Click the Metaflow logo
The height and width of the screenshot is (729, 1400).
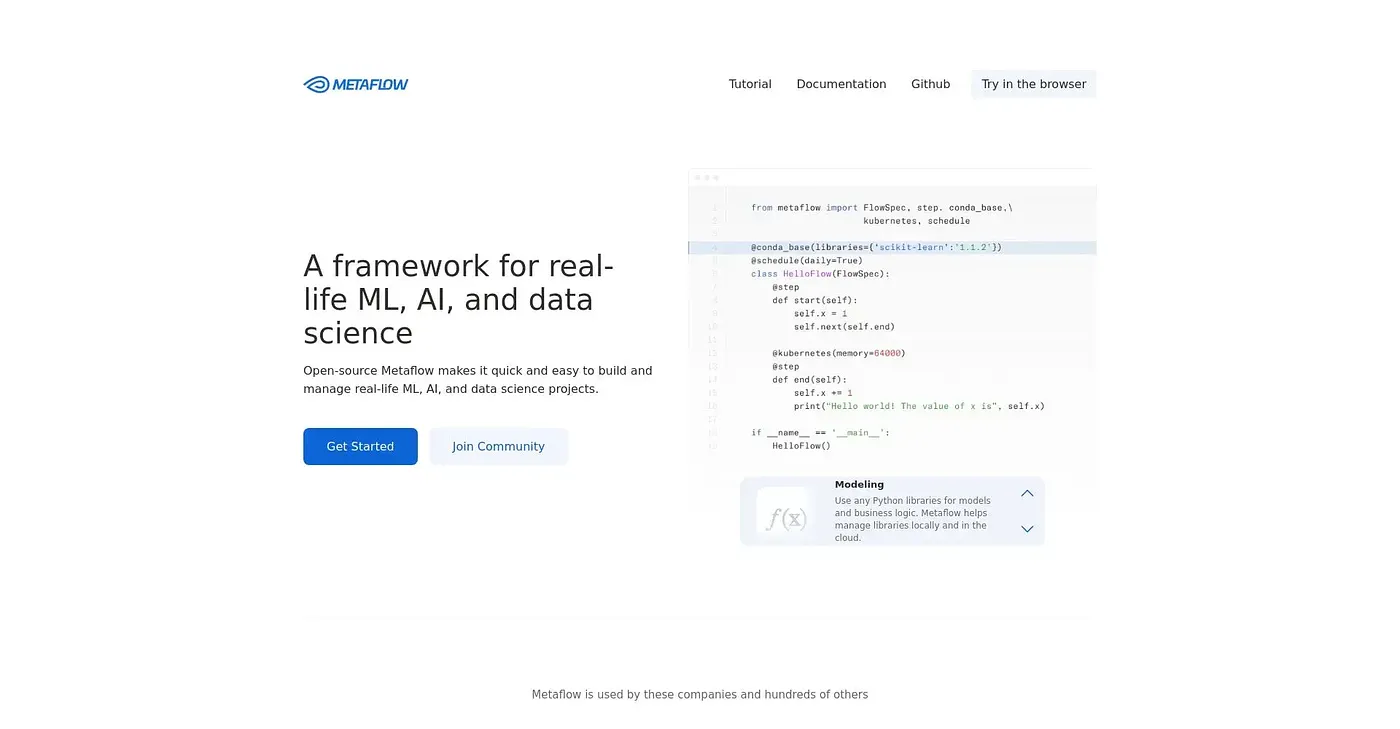tap(356, 85)
